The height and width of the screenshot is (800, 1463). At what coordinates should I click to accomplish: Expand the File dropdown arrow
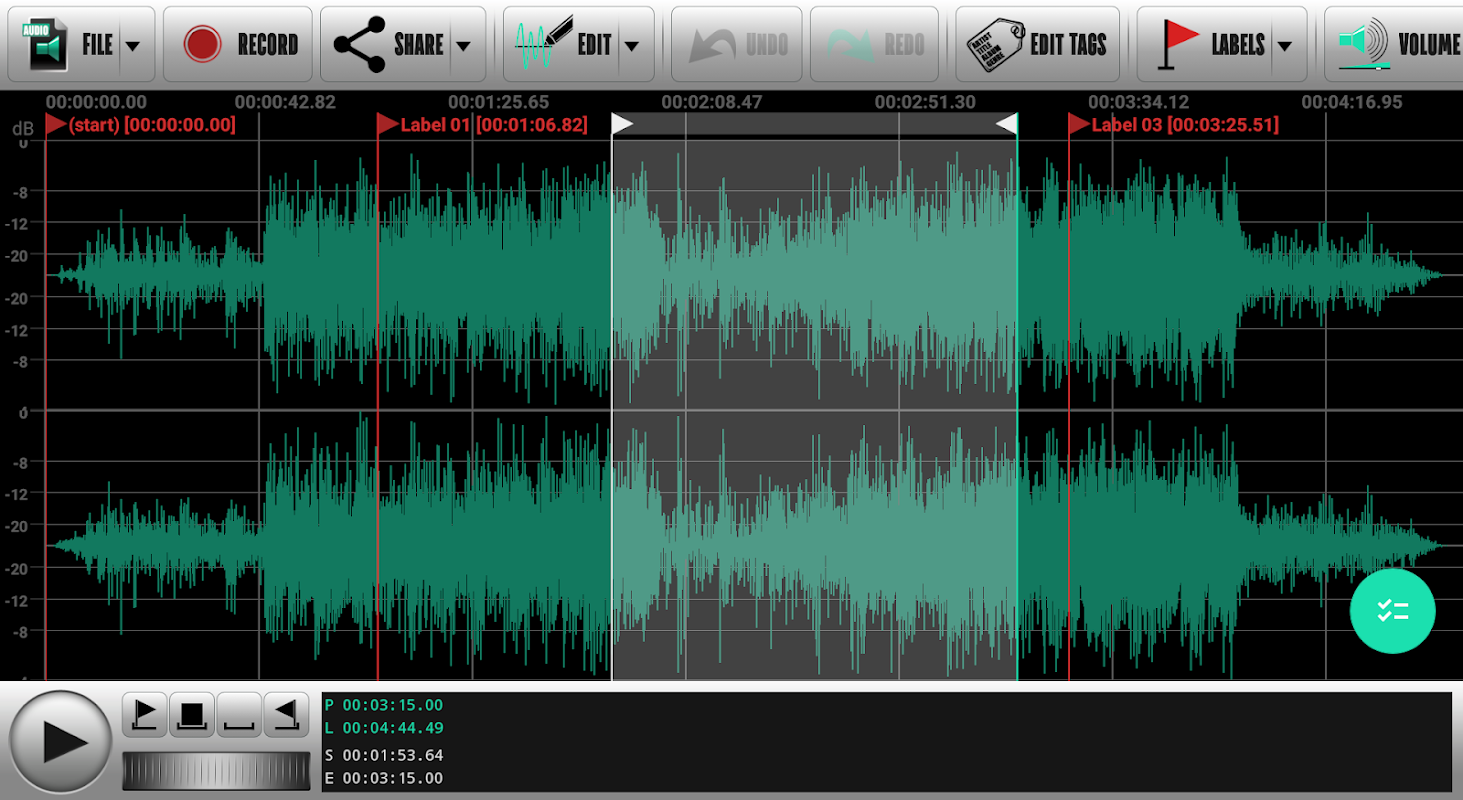click(x=133, y=45)
